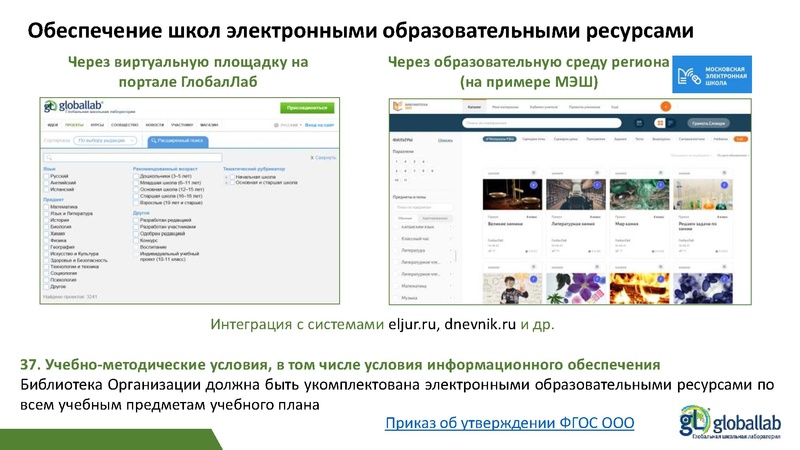Bookmark the Мир камня card

pos(660,173)
